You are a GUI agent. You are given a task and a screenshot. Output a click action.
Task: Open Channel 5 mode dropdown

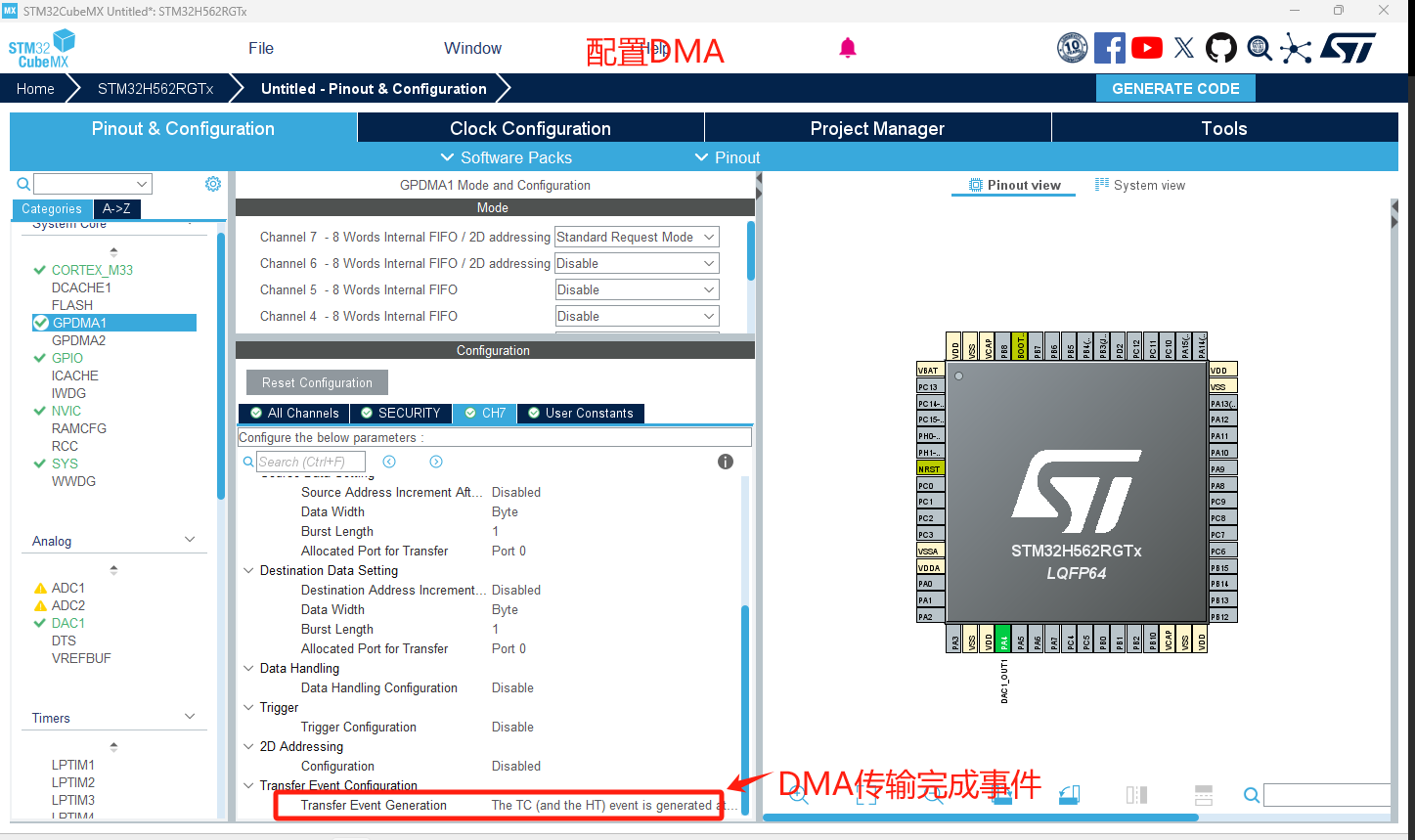[637, 289]
